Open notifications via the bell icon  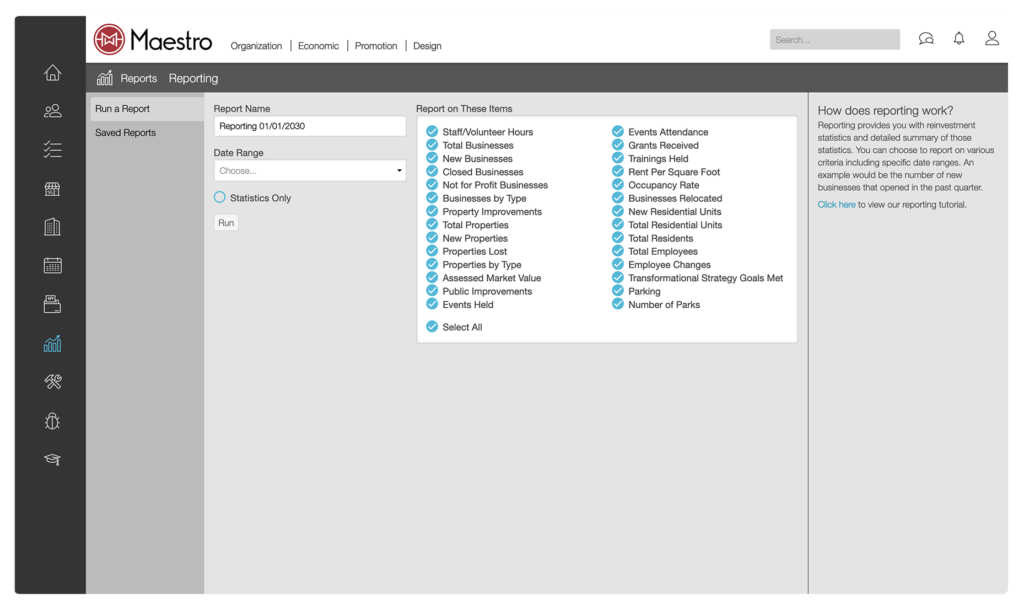[958, 38]
